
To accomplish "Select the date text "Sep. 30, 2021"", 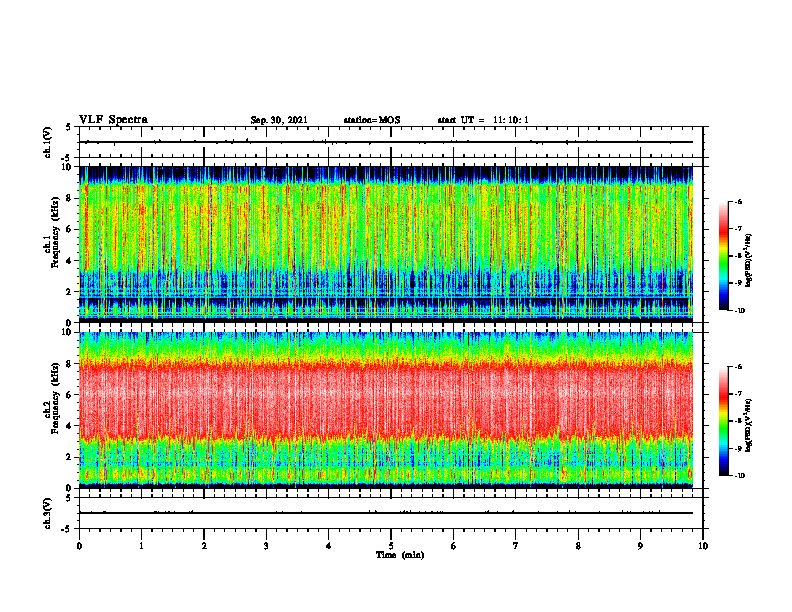I will click(x=279, y=120).
